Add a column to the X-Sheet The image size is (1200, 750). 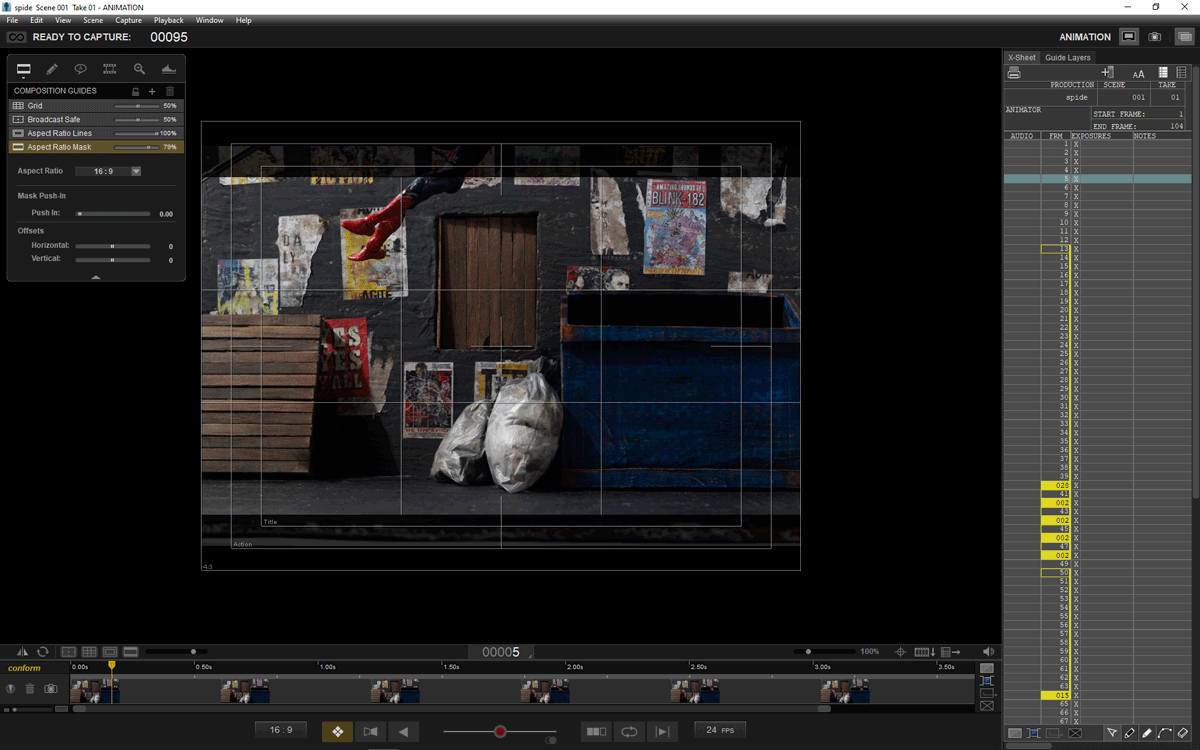1108,73
